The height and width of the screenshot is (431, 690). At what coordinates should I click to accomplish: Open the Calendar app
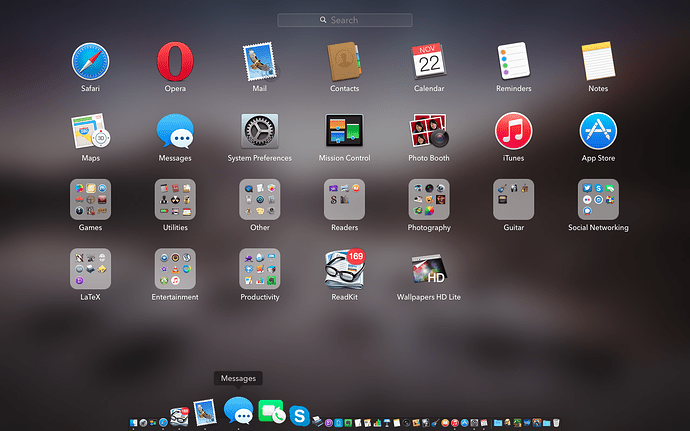(429, 62)
